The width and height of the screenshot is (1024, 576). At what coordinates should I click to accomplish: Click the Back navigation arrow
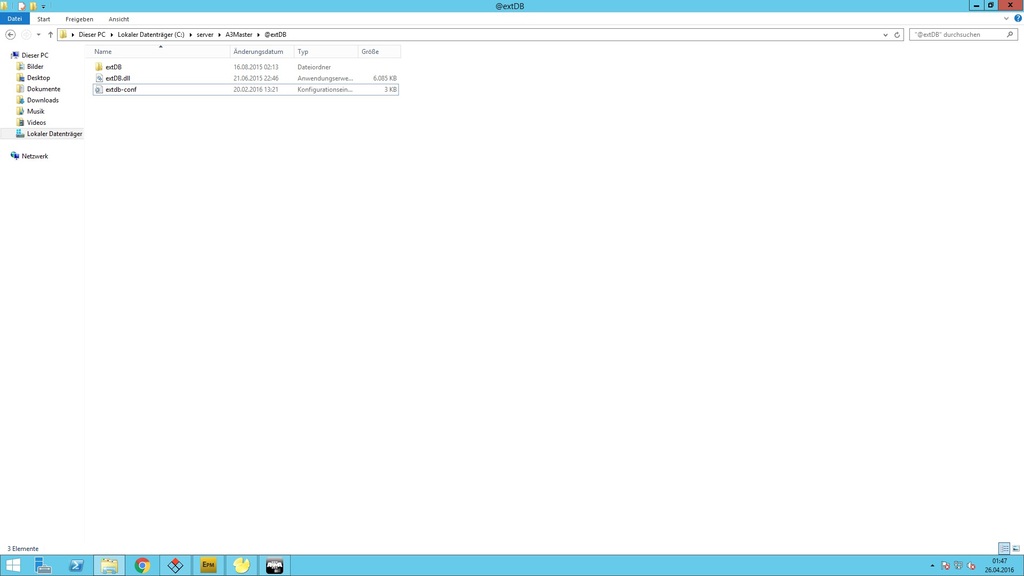tap(11, 34)
